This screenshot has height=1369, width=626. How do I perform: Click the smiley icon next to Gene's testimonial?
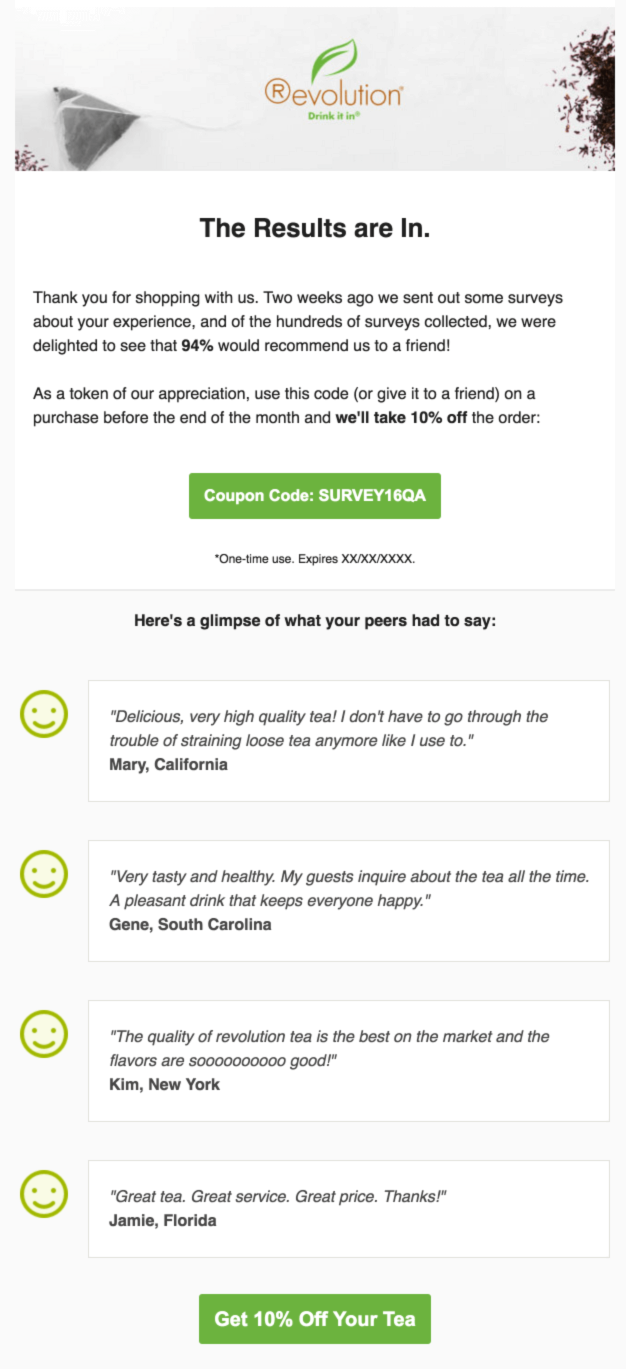coord(44,875)
